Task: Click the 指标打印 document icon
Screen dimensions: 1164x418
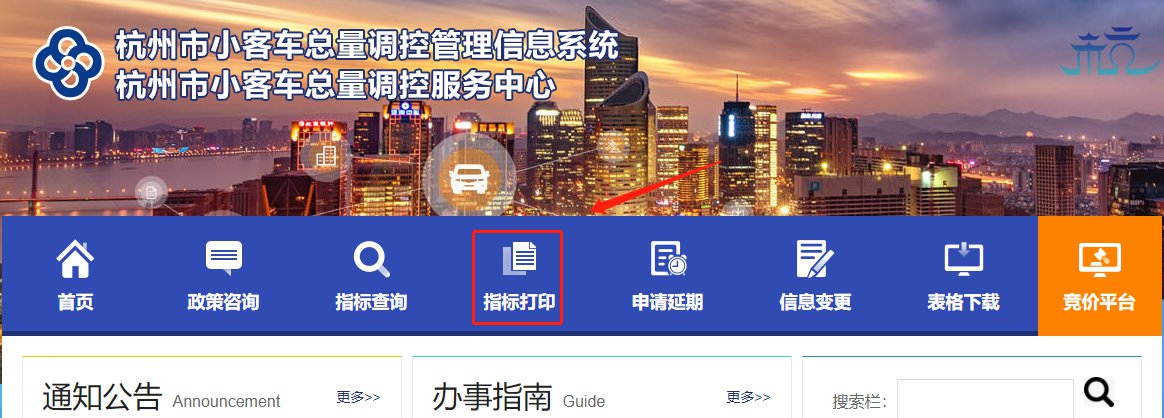Action: click(x=519, y=258)
